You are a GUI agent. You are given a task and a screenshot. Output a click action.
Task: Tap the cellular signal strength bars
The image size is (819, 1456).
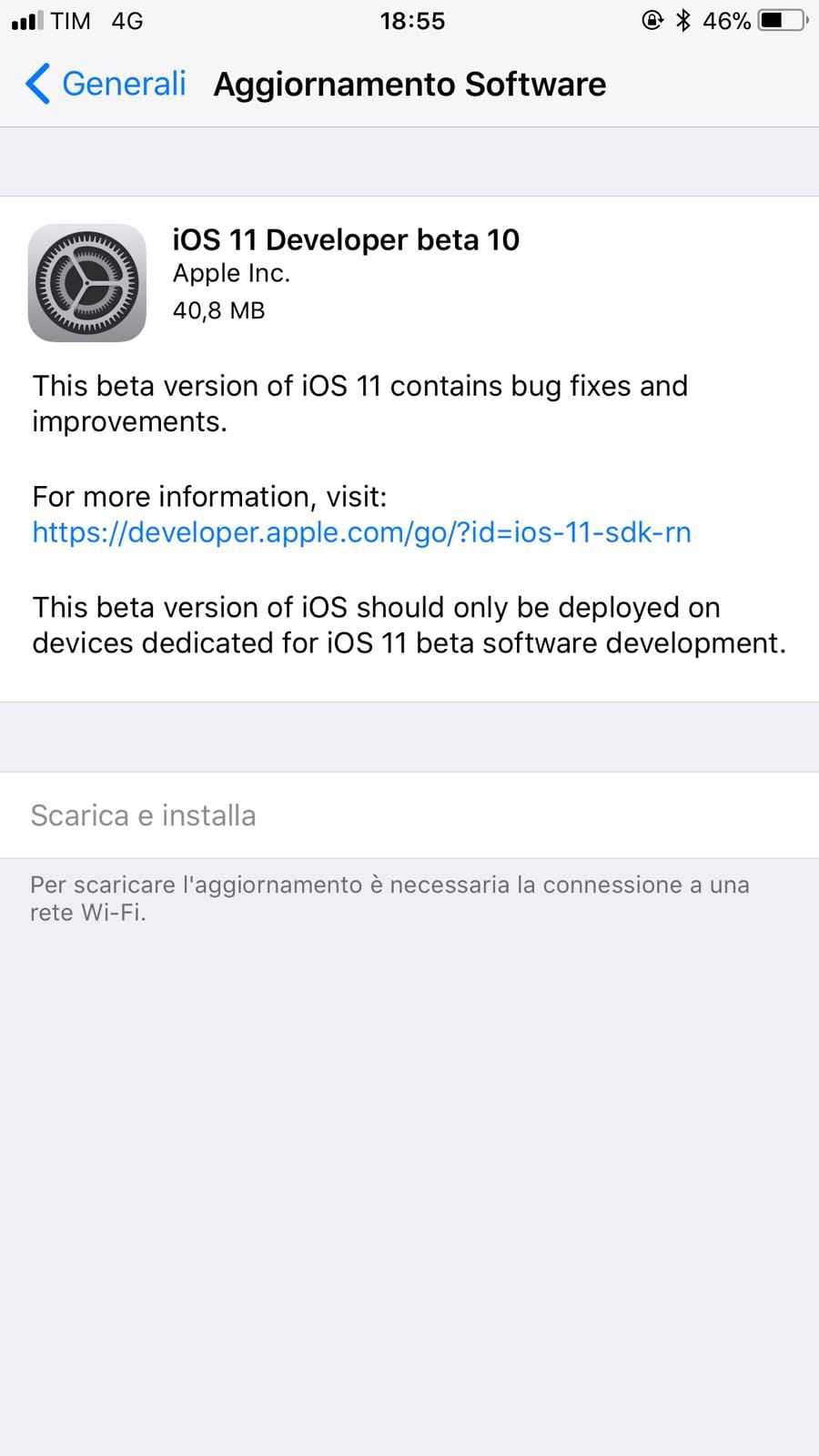(x=27, y=21)
